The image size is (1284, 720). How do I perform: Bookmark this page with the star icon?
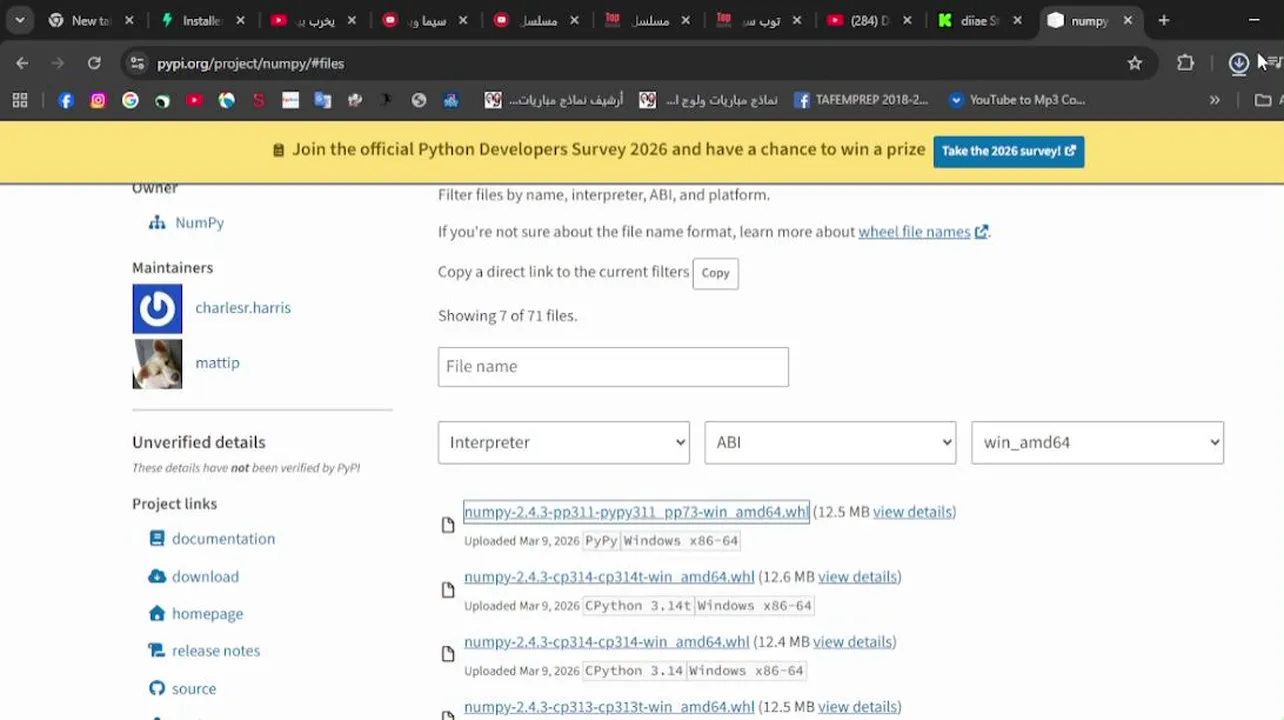click(x=1134, y=63)
